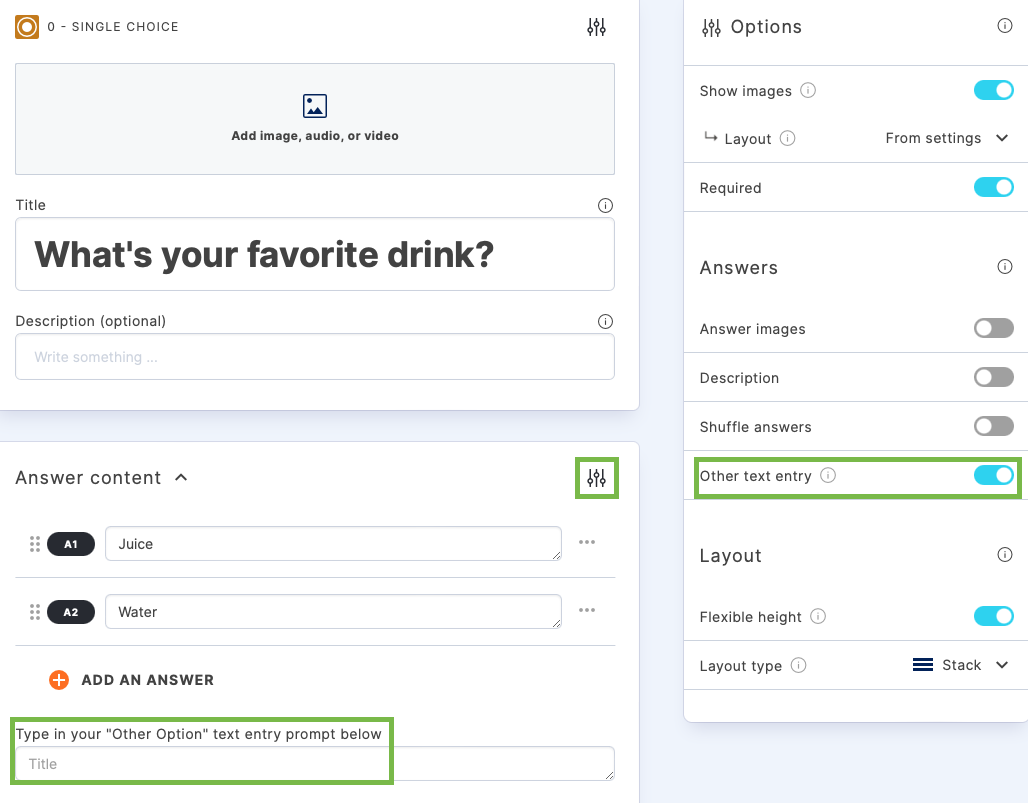
Task: Click the question Title input field
Action: [315, 254]
